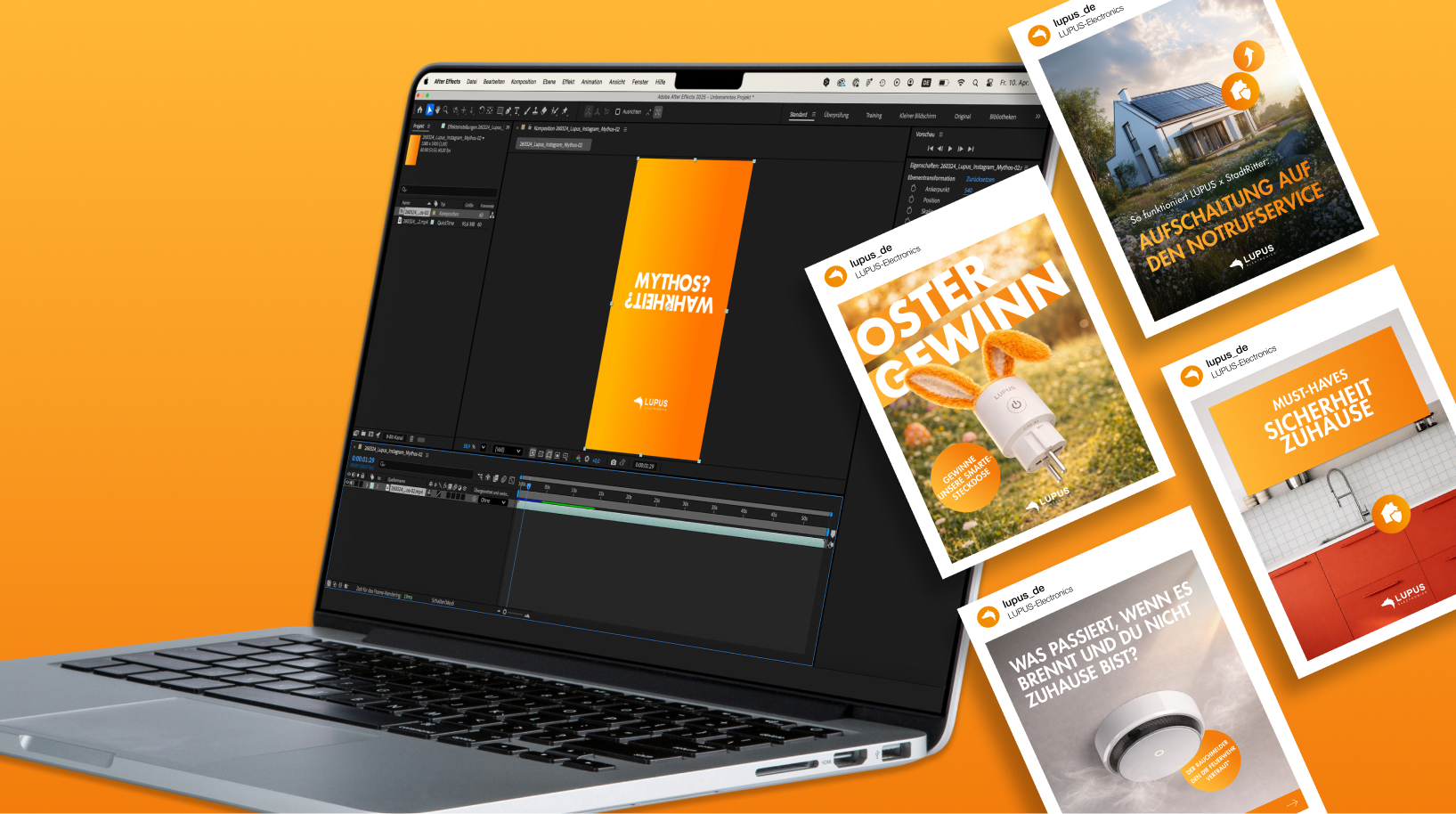Select the Selection tool in the toolbar
1456x814 pixels.
click(x=429, y=111)
